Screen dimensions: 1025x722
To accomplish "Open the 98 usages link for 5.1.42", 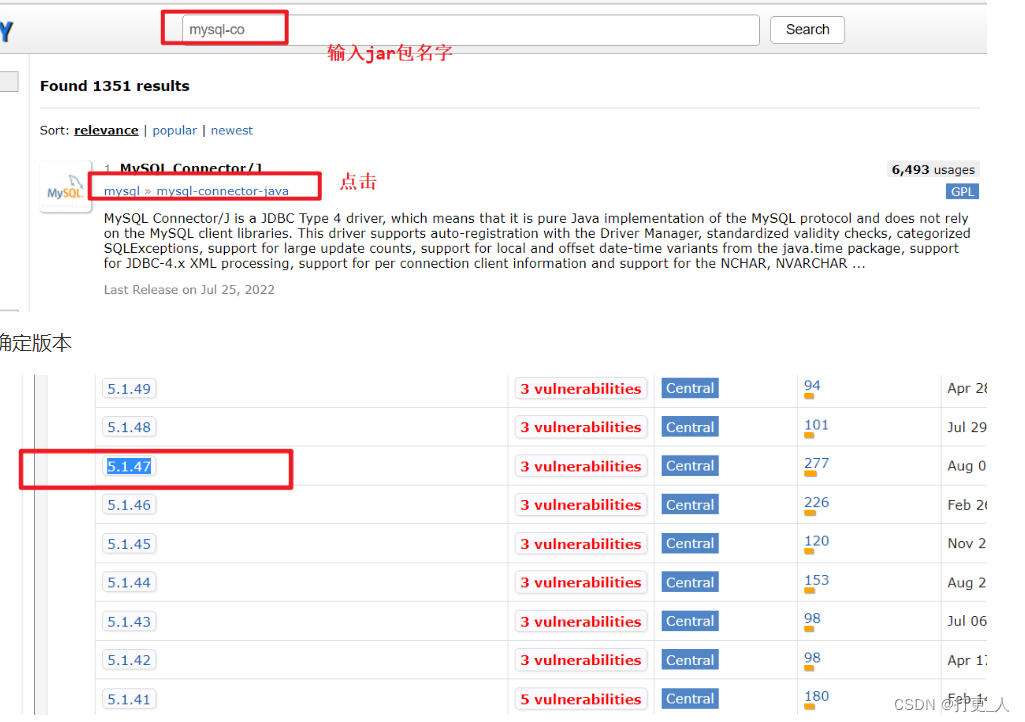I will [x=812, y=658].
